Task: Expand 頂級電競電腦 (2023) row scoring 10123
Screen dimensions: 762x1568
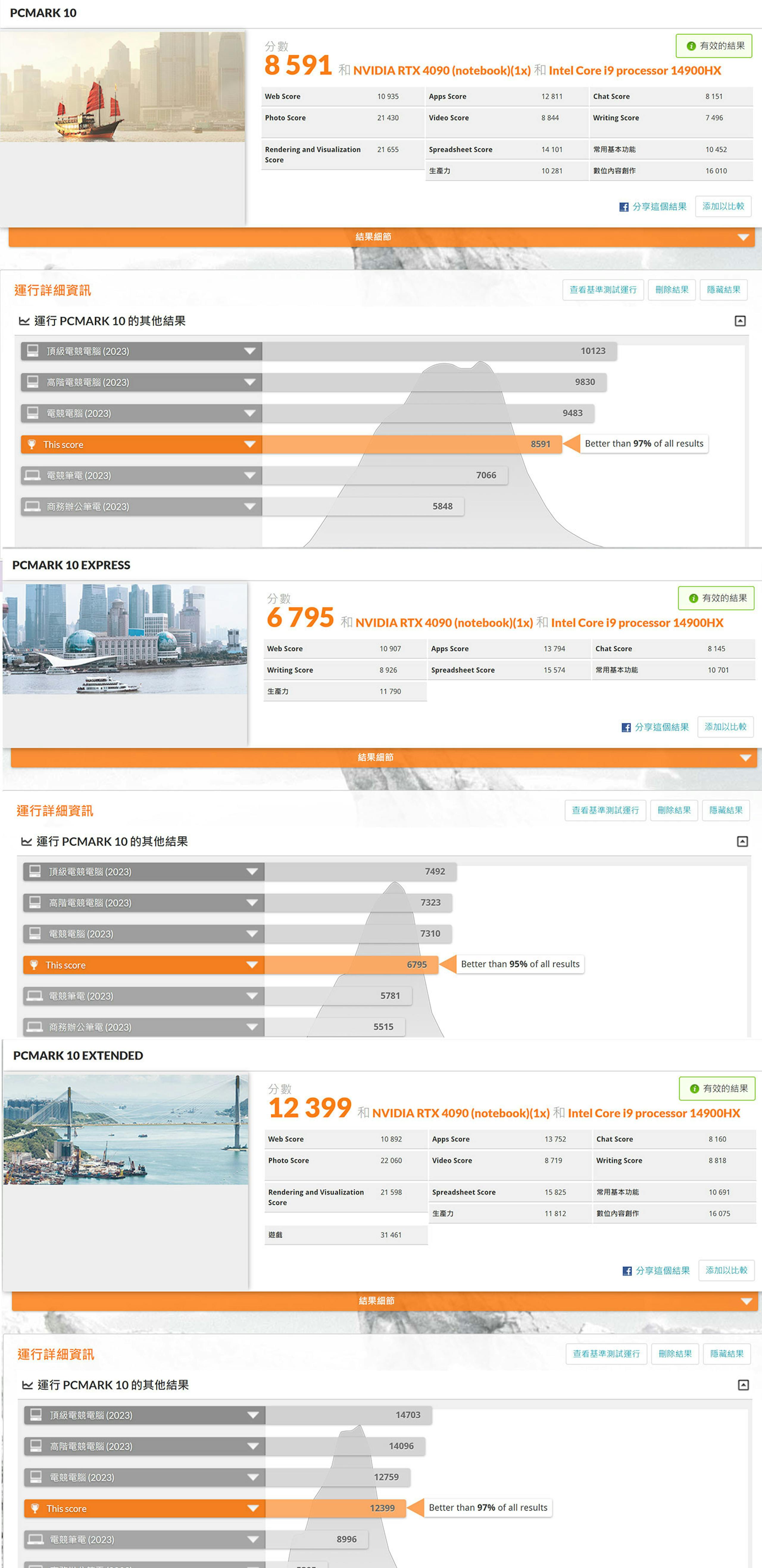Action: click(x=249, y=351)
